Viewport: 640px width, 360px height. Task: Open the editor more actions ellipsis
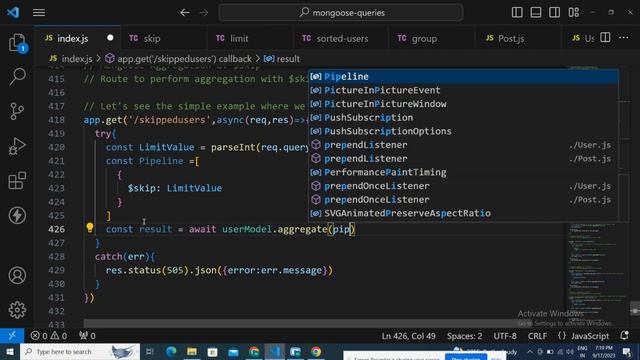tap(624, 38)
